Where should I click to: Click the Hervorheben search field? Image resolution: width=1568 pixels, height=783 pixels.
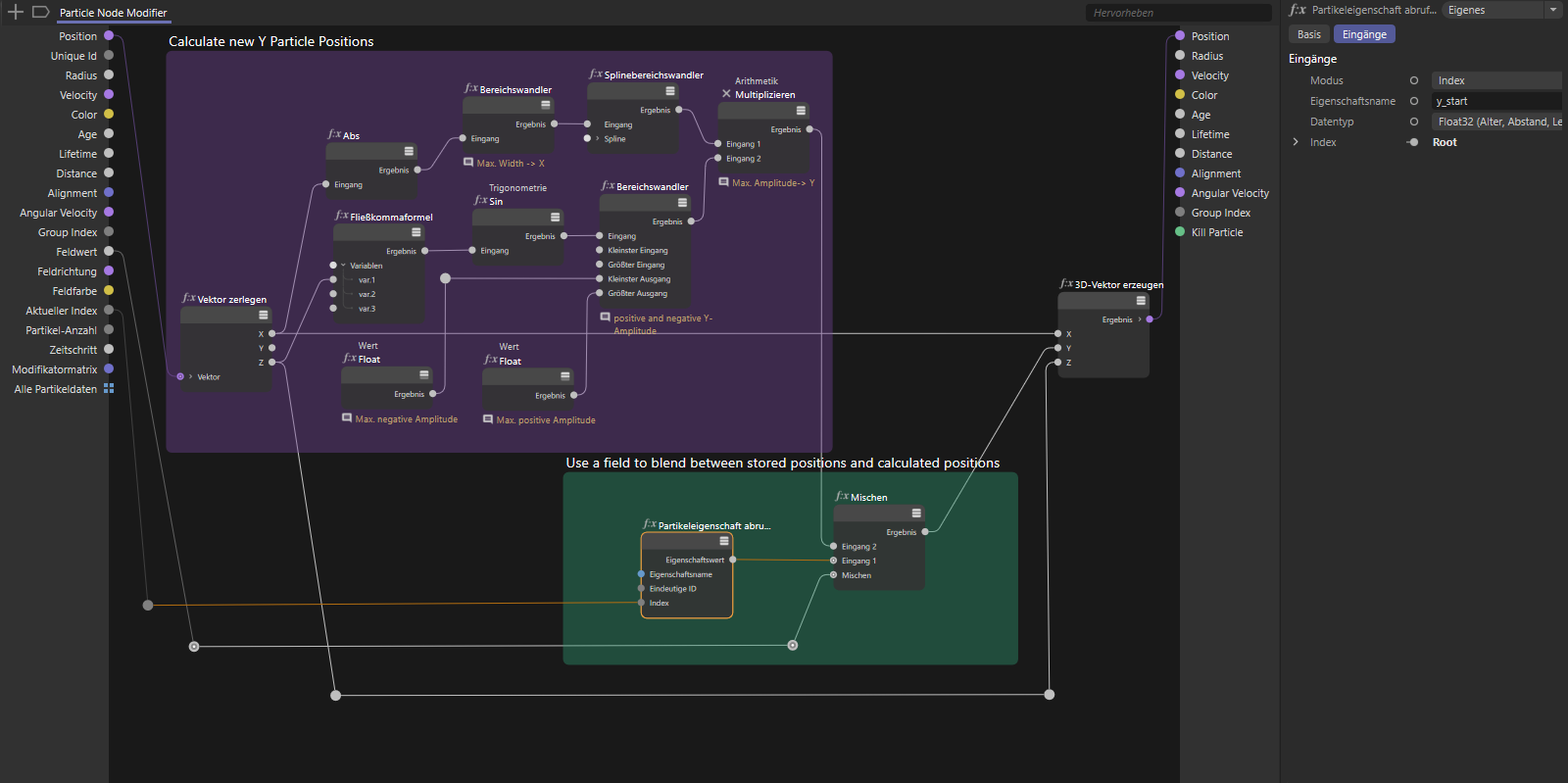click(x=1178, y=13)
